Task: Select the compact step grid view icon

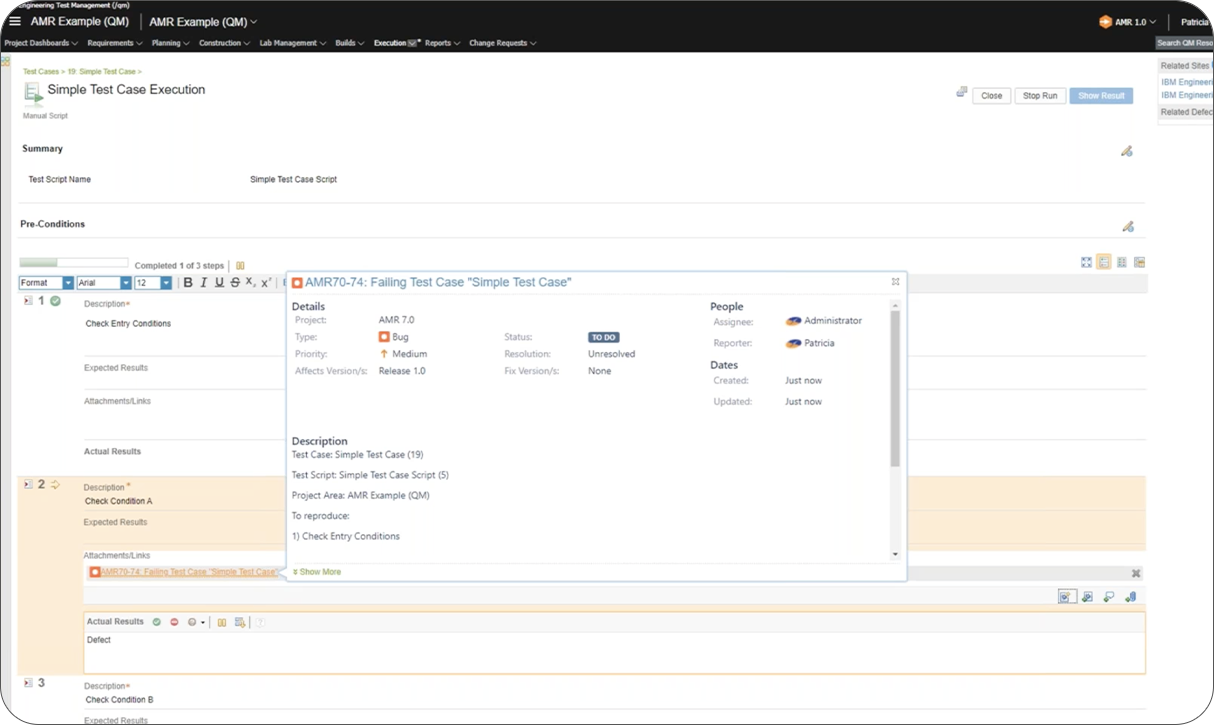Action: (x=1122, y=262)
